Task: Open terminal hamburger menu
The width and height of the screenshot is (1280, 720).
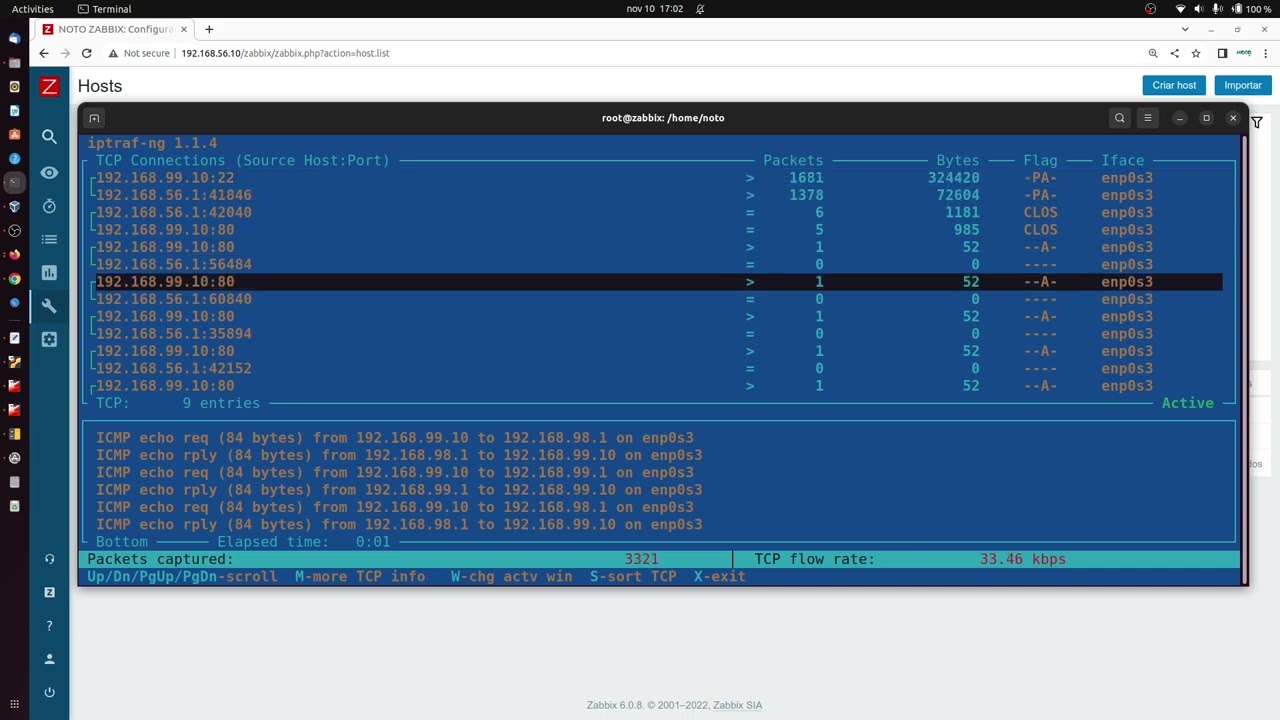Action: point(1148,118)
